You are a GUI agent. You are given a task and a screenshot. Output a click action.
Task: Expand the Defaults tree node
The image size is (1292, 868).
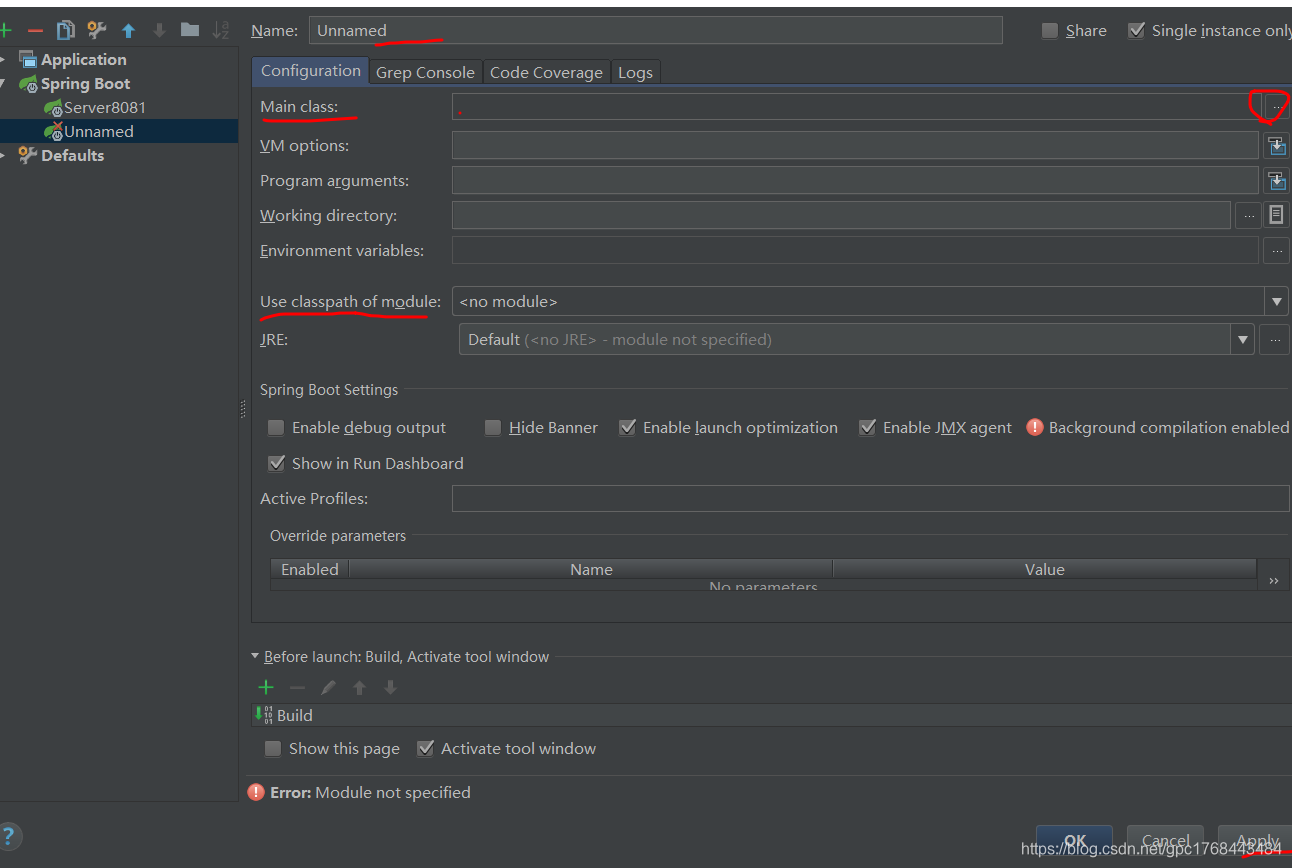(4, 155)
